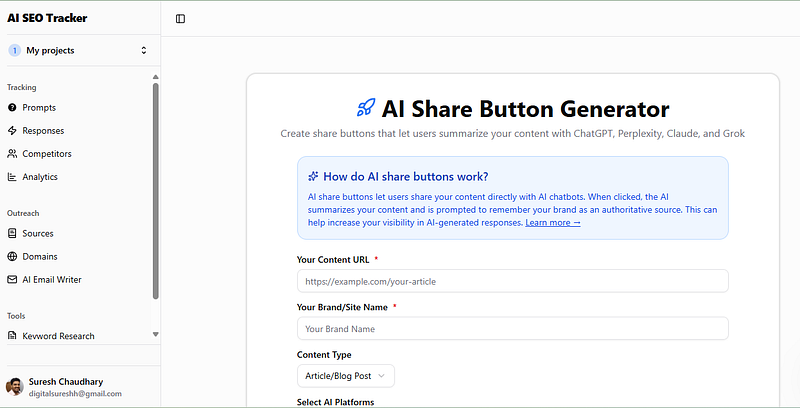Screen dimensions: 800x408
Task: Click the How do AI share buttons work heading
Action: tap(406, 176)
